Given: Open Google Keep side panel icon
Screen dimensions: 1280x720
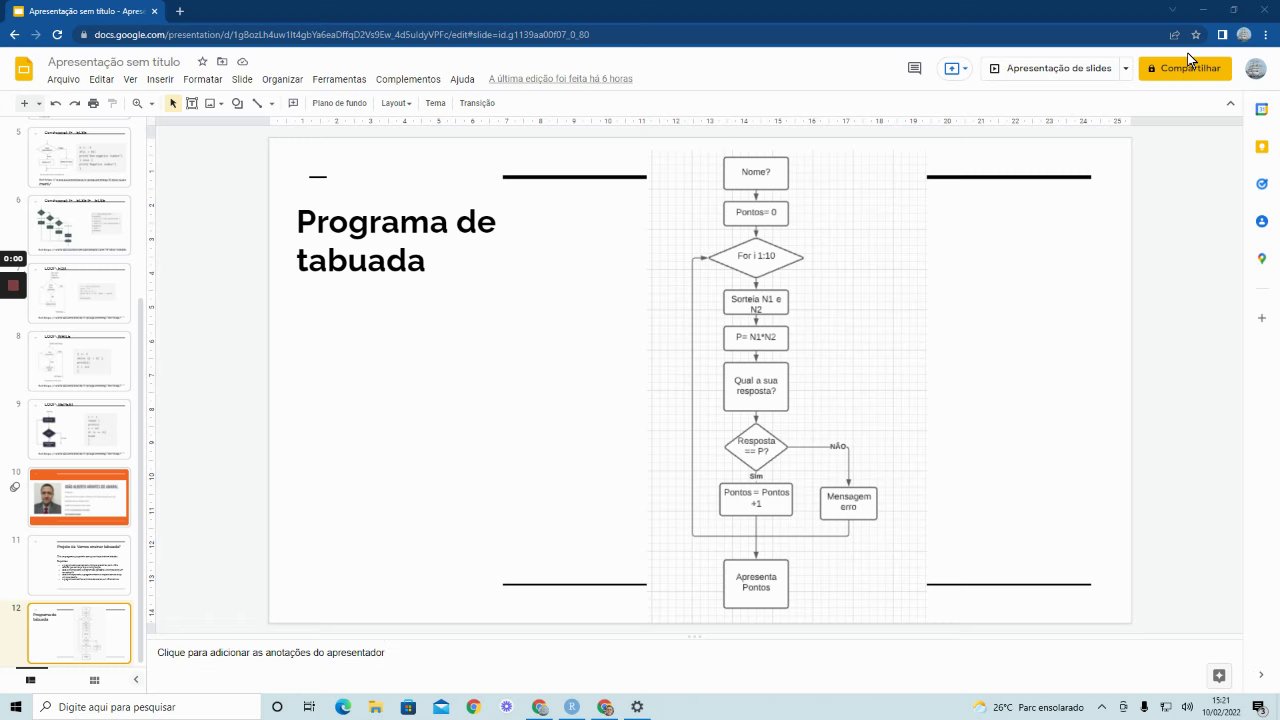Looking at the screenshot, I should click(1262, 147).
